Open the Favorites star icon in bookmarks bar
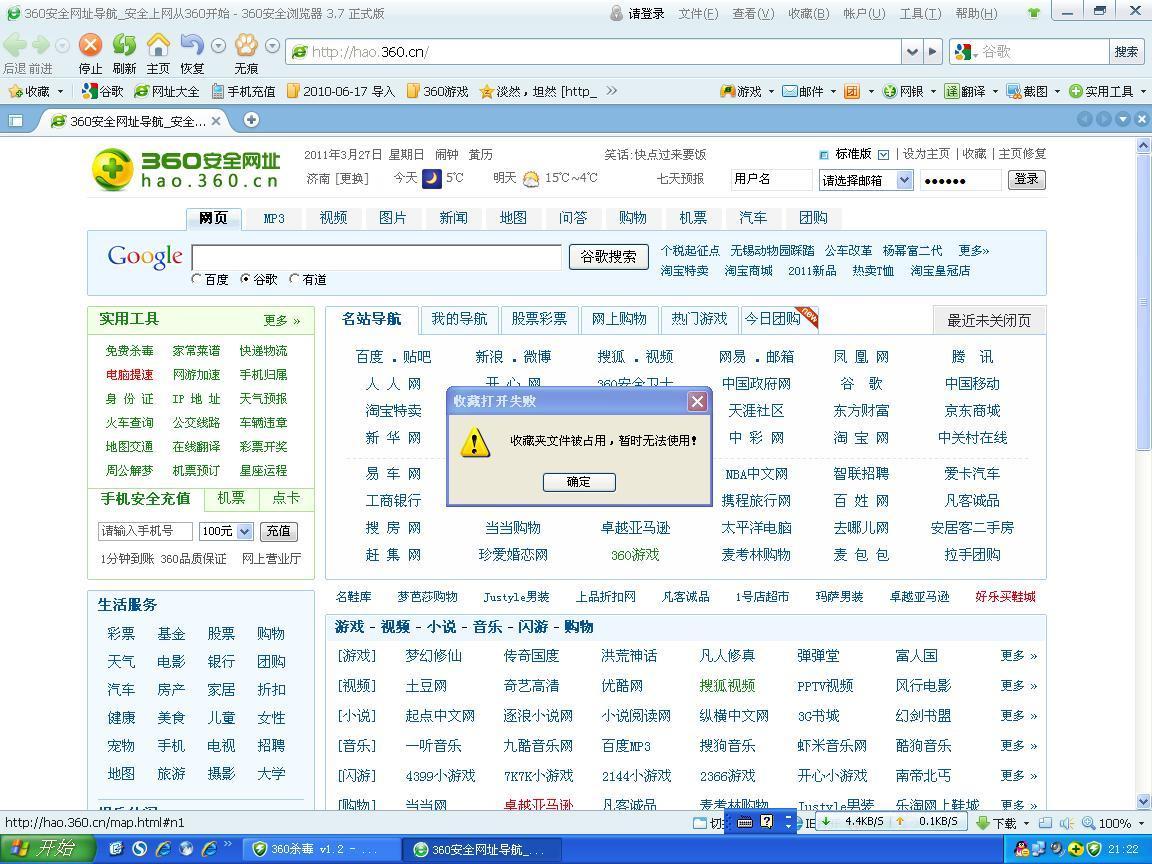Screen dimensions: 1152x864 tap(15, 91)
